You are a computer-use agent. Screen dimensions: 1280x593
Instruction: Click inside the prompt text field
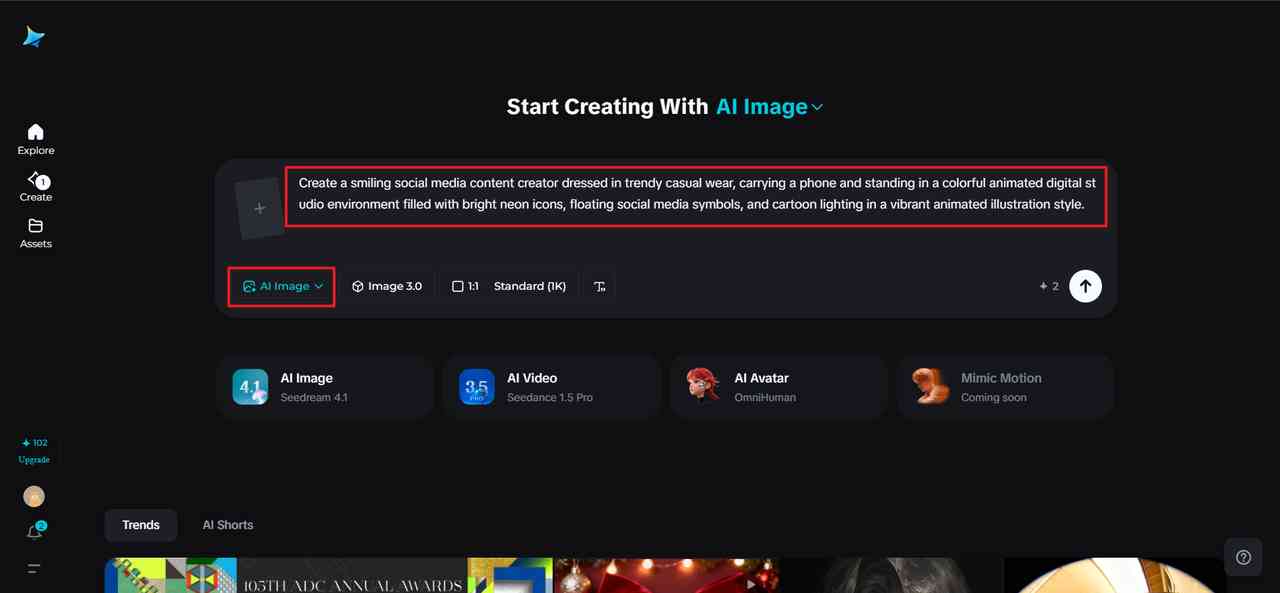click(x=697, y=194)
